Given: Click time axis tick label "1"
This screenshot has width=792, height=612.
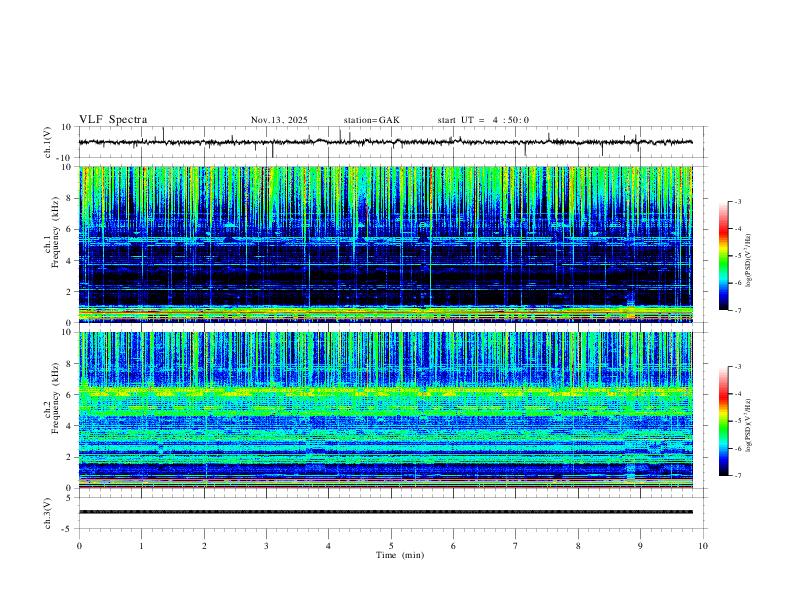Looking at the screenshot, I should 141,546.
